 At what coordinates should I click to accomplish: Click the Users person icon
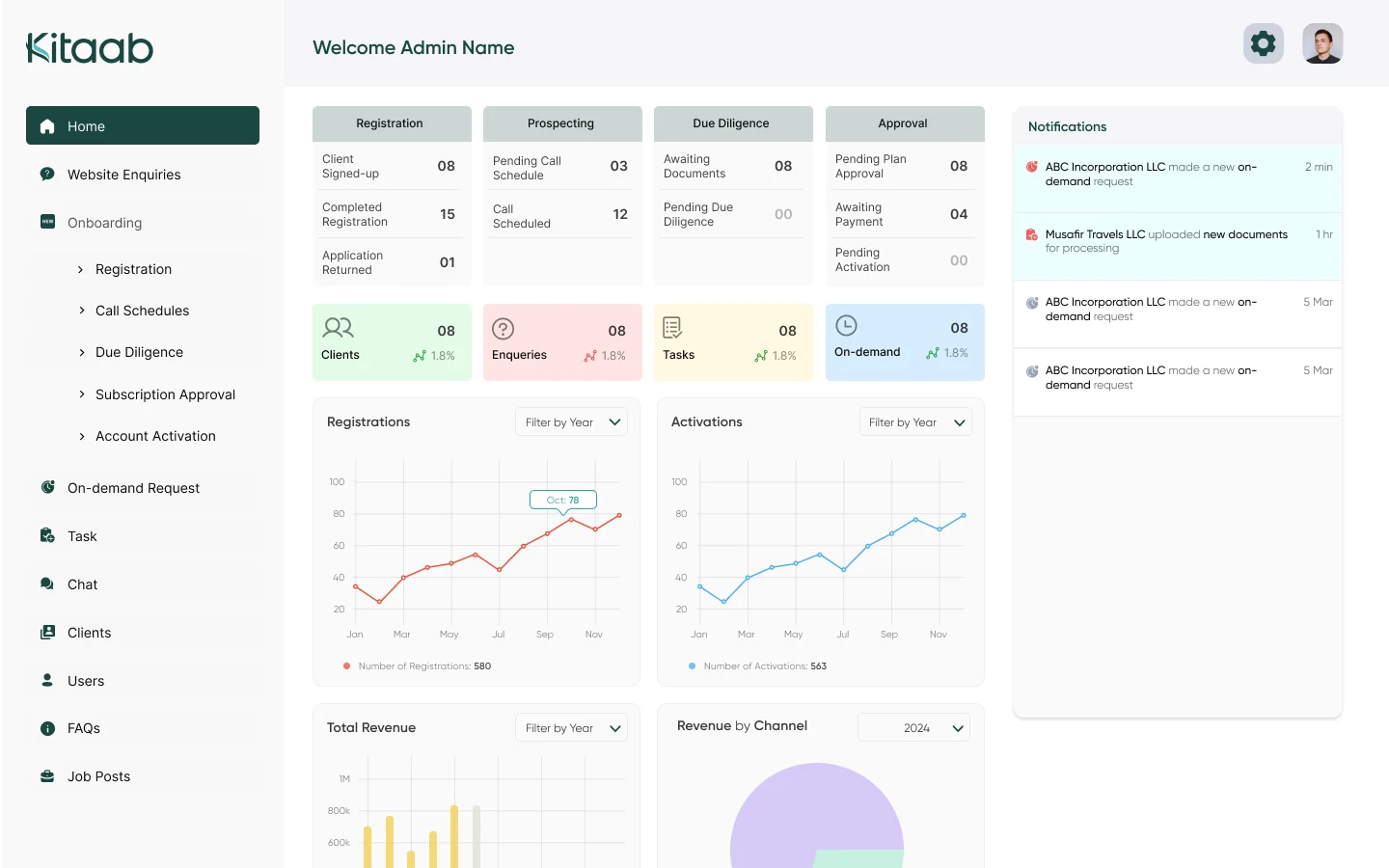pyautogui.click(x=47, y=680)
